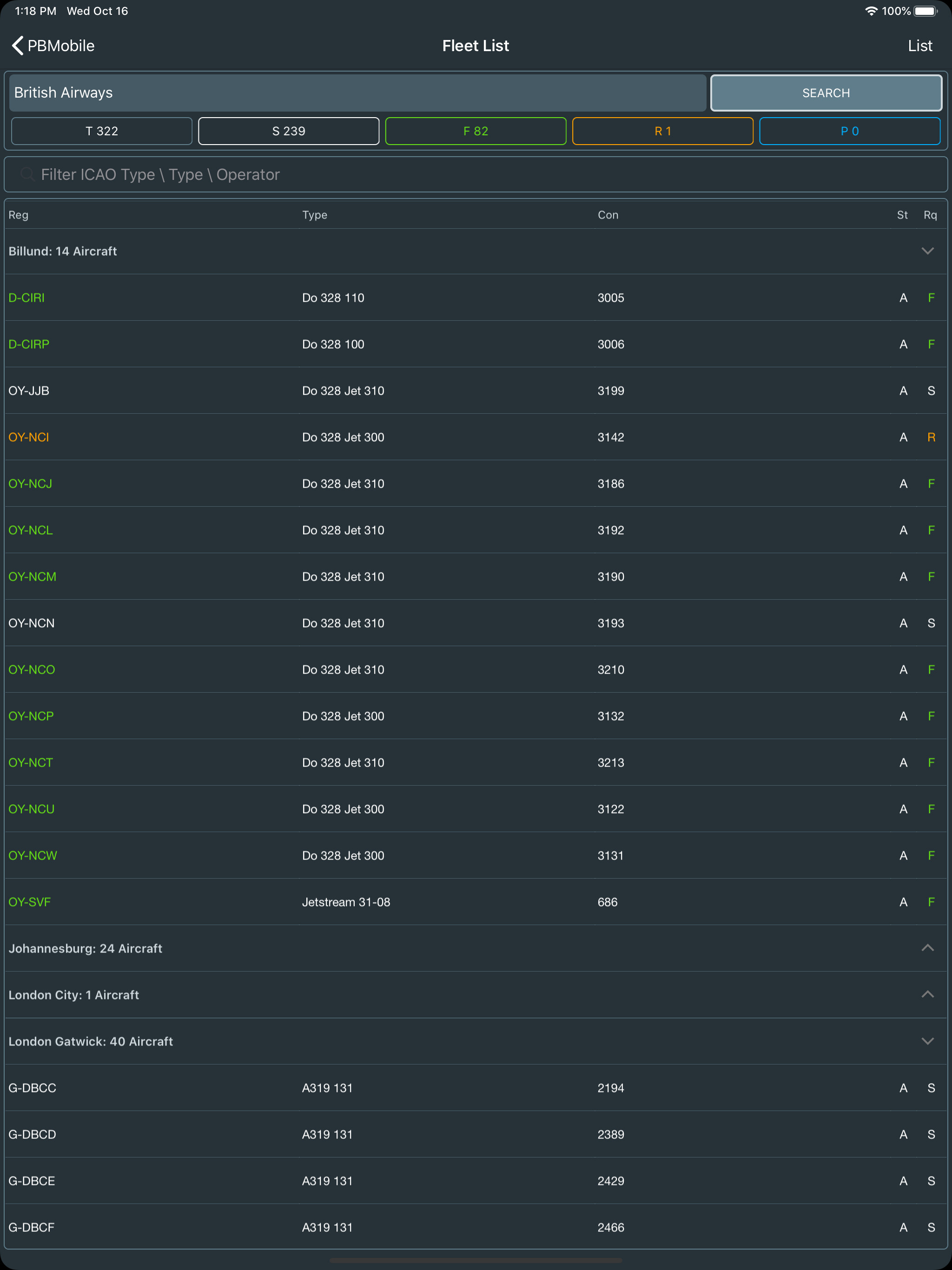Open aircraft OY-NCO
Image resolution: width=952 pixels, height=1270 pixels.
(476, 670)
